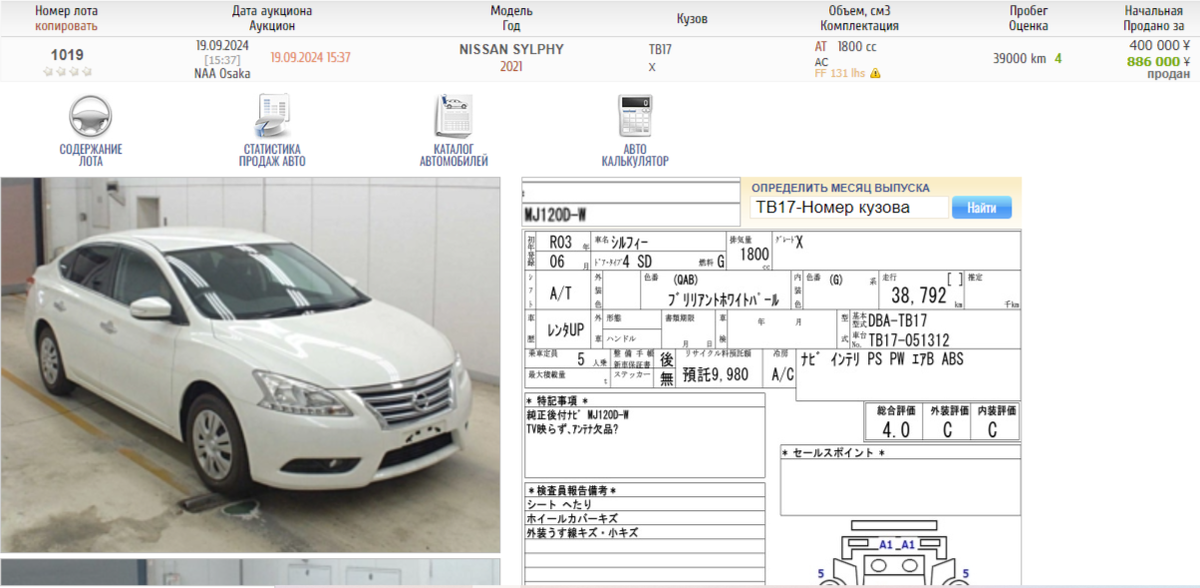Open the second car photo below

point(250,573)
